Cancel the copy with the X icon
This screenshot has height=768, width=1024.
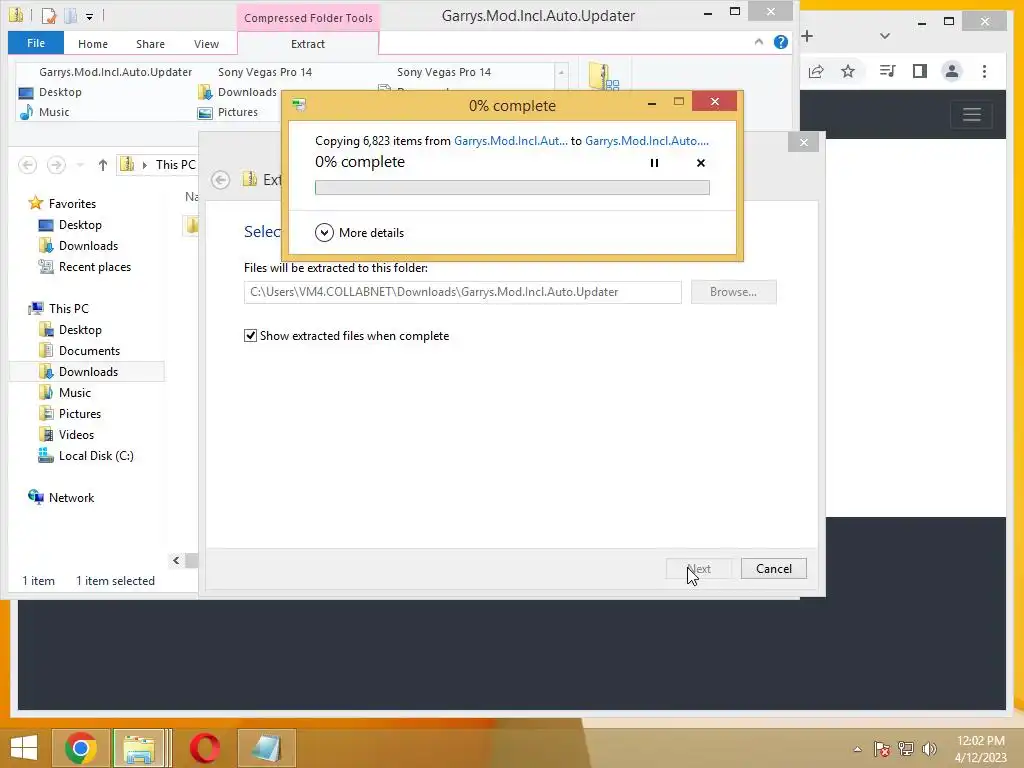(x=701, y=163)
